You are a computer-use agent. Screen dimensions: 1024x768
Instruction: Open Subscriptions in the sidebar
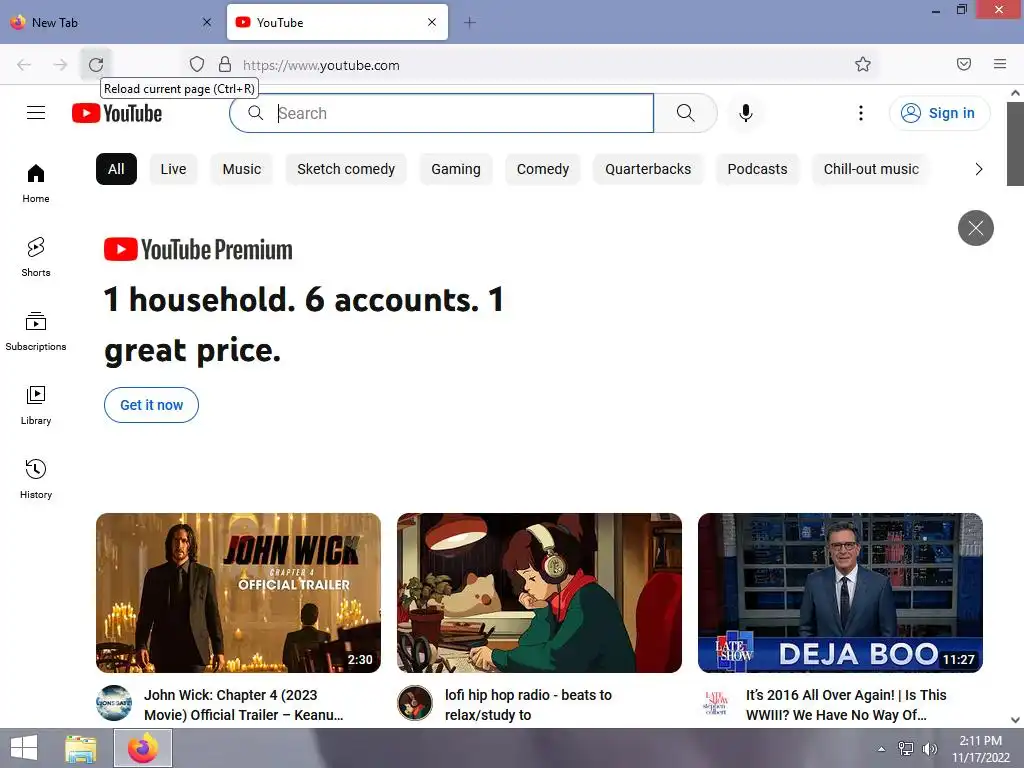[36, 331]
